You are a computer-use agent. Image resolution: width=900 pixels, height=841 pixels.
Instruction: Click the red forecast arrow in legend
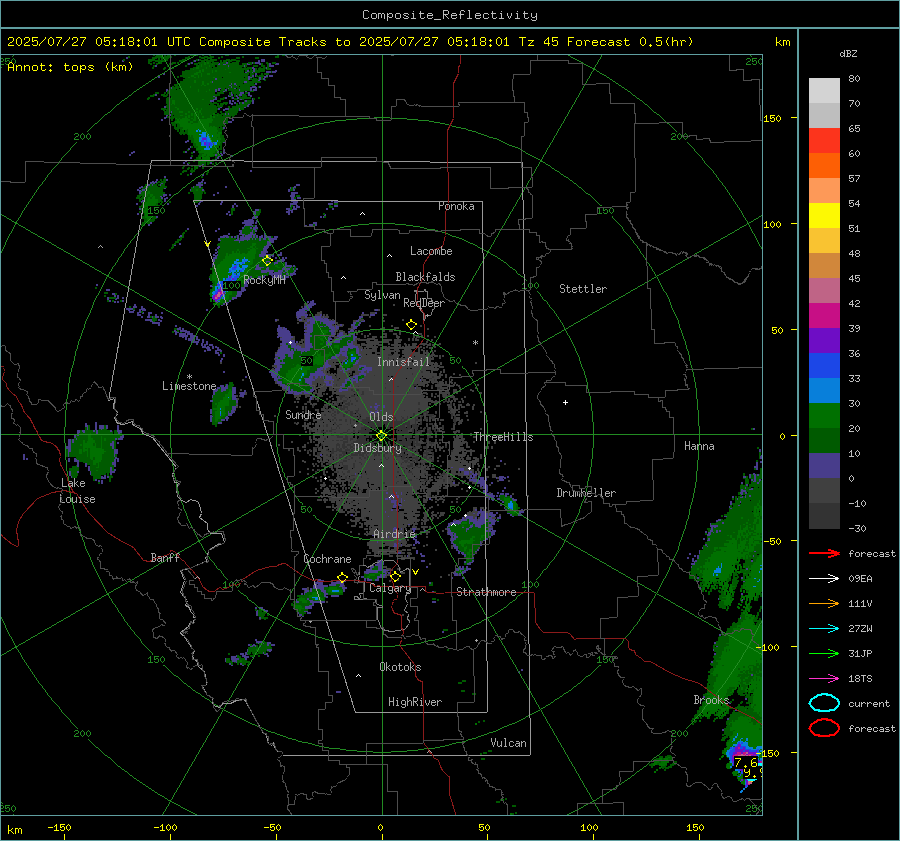[x=824, y=553]
